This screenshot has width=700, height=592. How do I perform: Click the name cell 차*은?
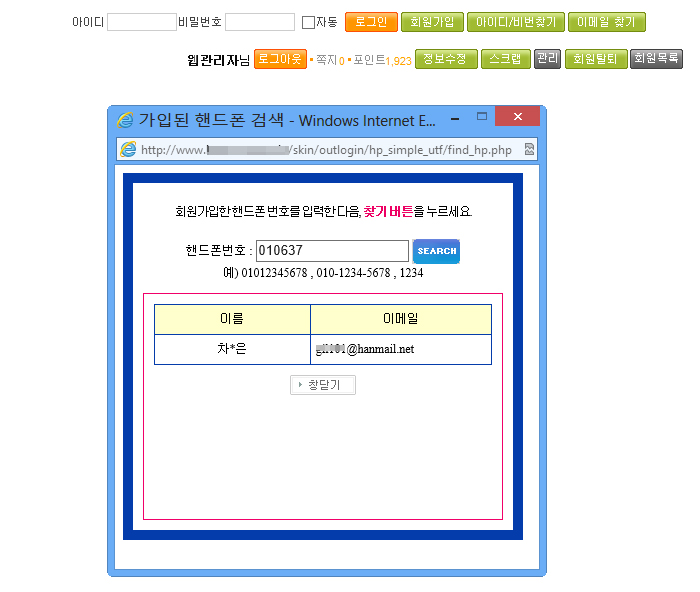click(x=232, y=349)
